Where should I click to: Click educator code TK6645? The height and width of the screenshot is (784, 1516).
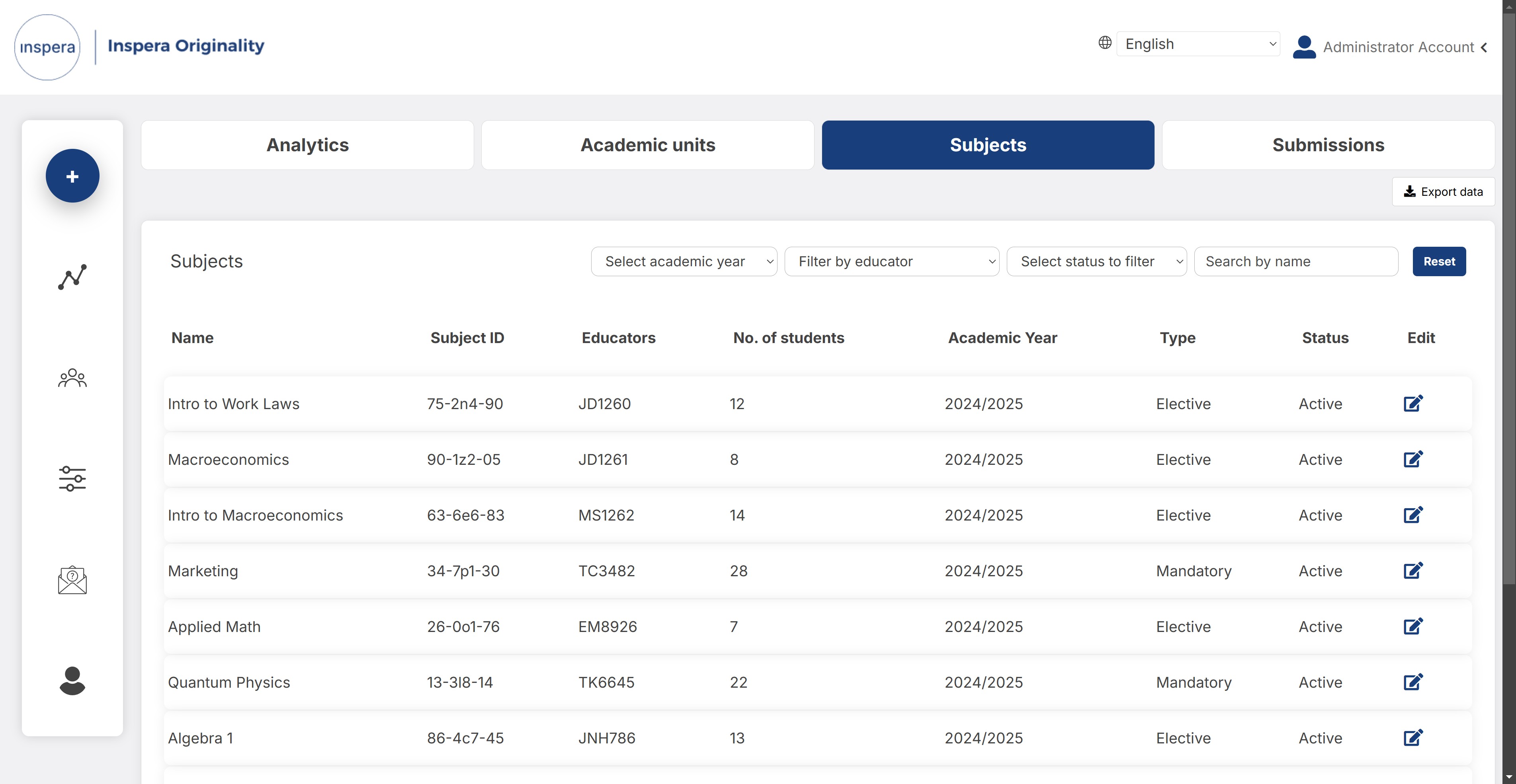click(606, 682)
